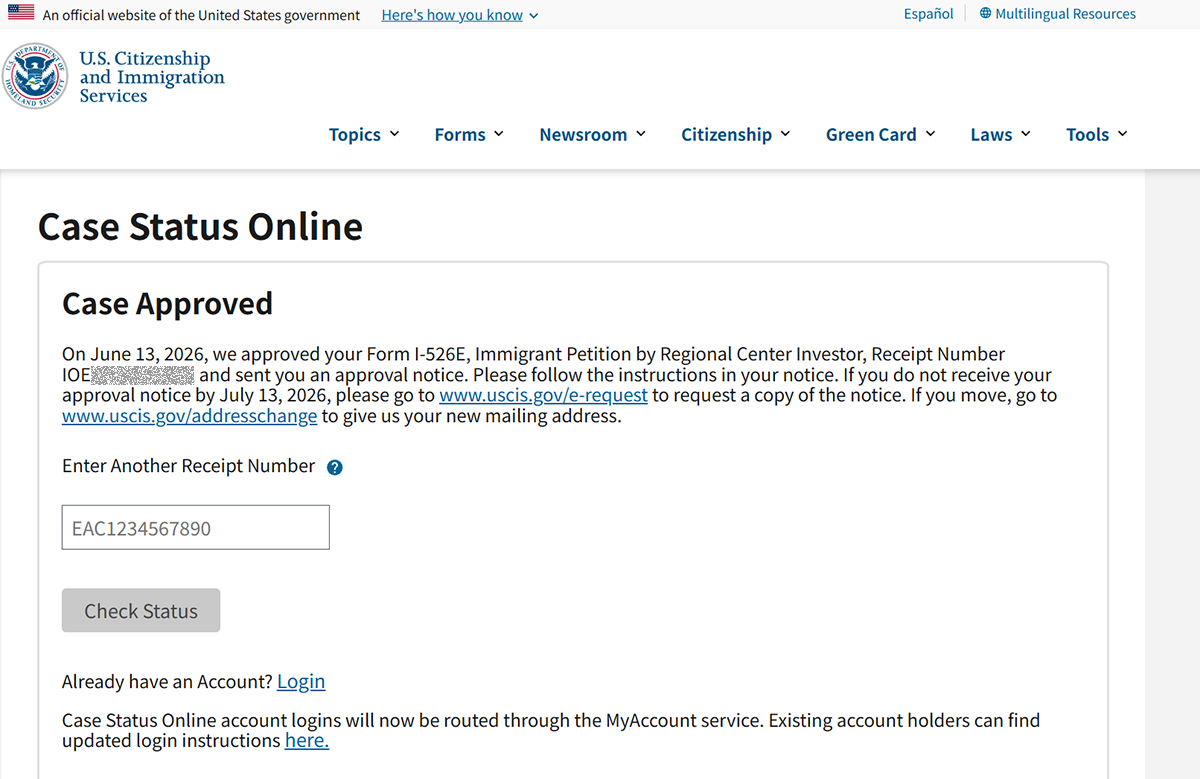Open updated login instructions "here" link
Viewport: 1200px width, 779px height.
(x=307, y=741)
